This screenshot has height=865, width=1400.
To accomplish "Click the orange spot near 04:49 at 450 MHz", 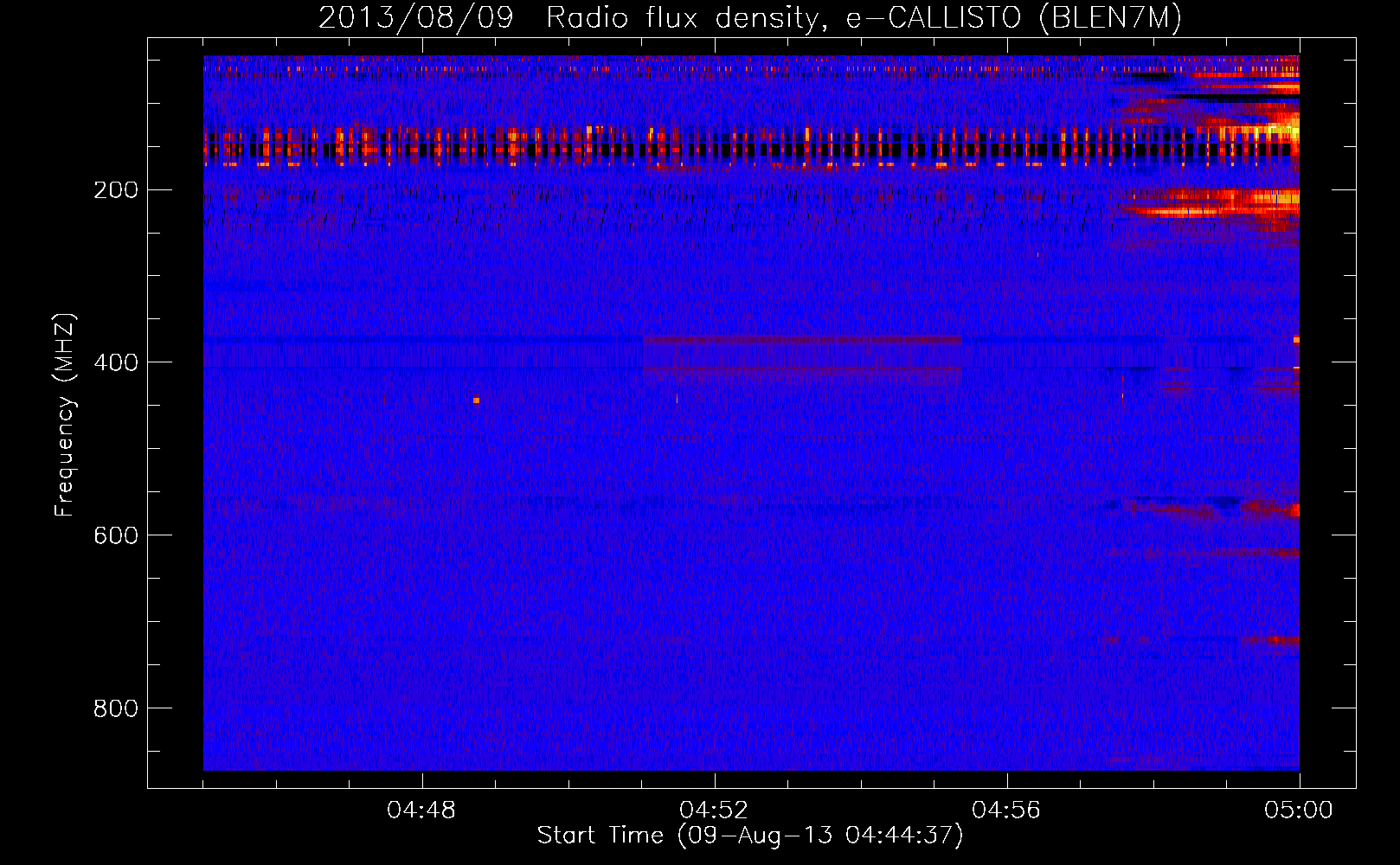I will 476,400.
